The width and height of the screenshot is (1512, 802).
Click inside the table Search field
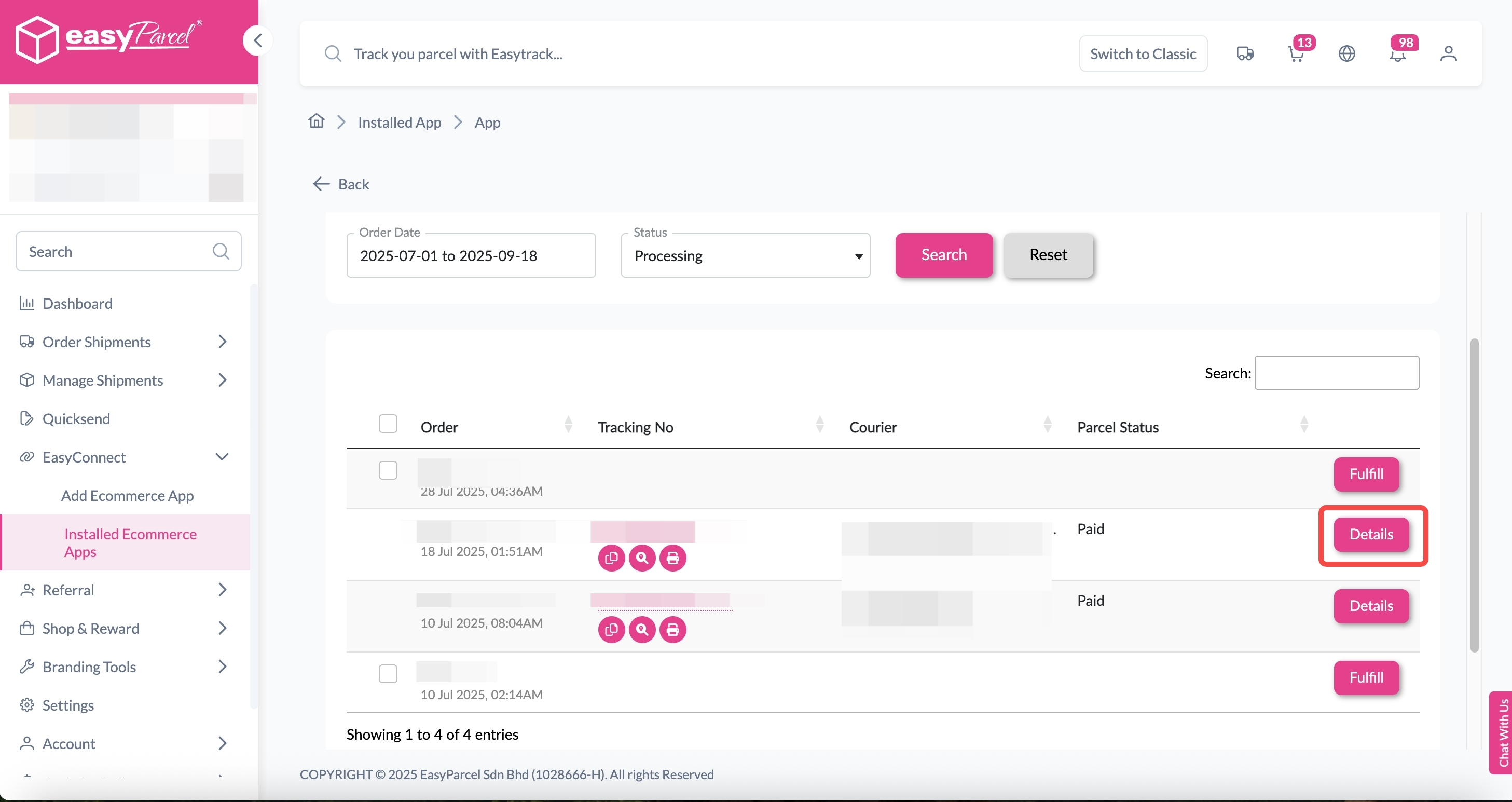(x=1337, y=372)
